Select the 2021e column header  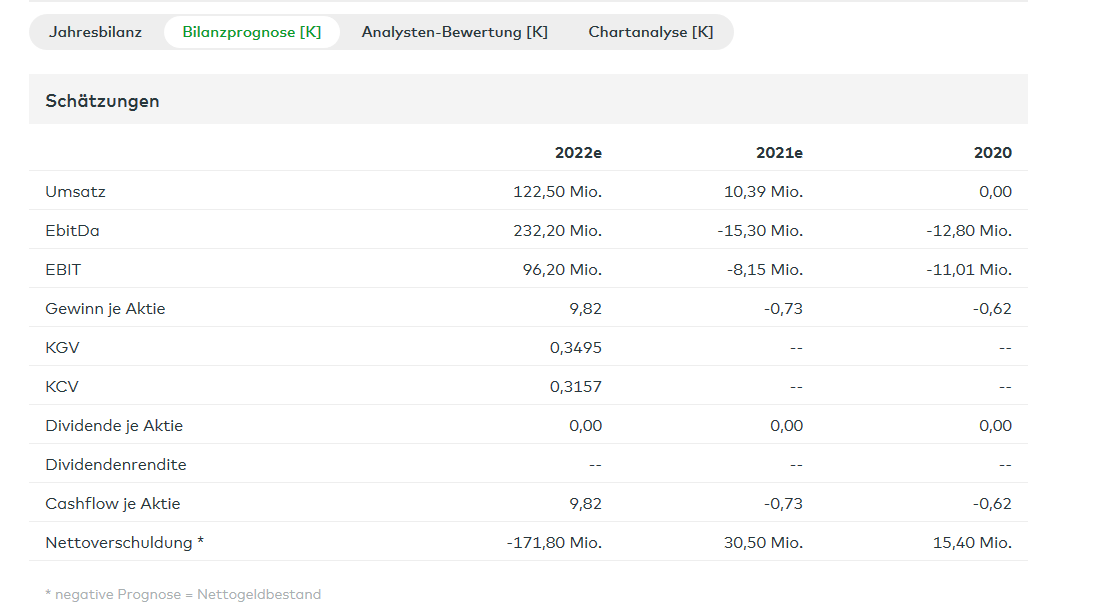[x=779, y=153]
